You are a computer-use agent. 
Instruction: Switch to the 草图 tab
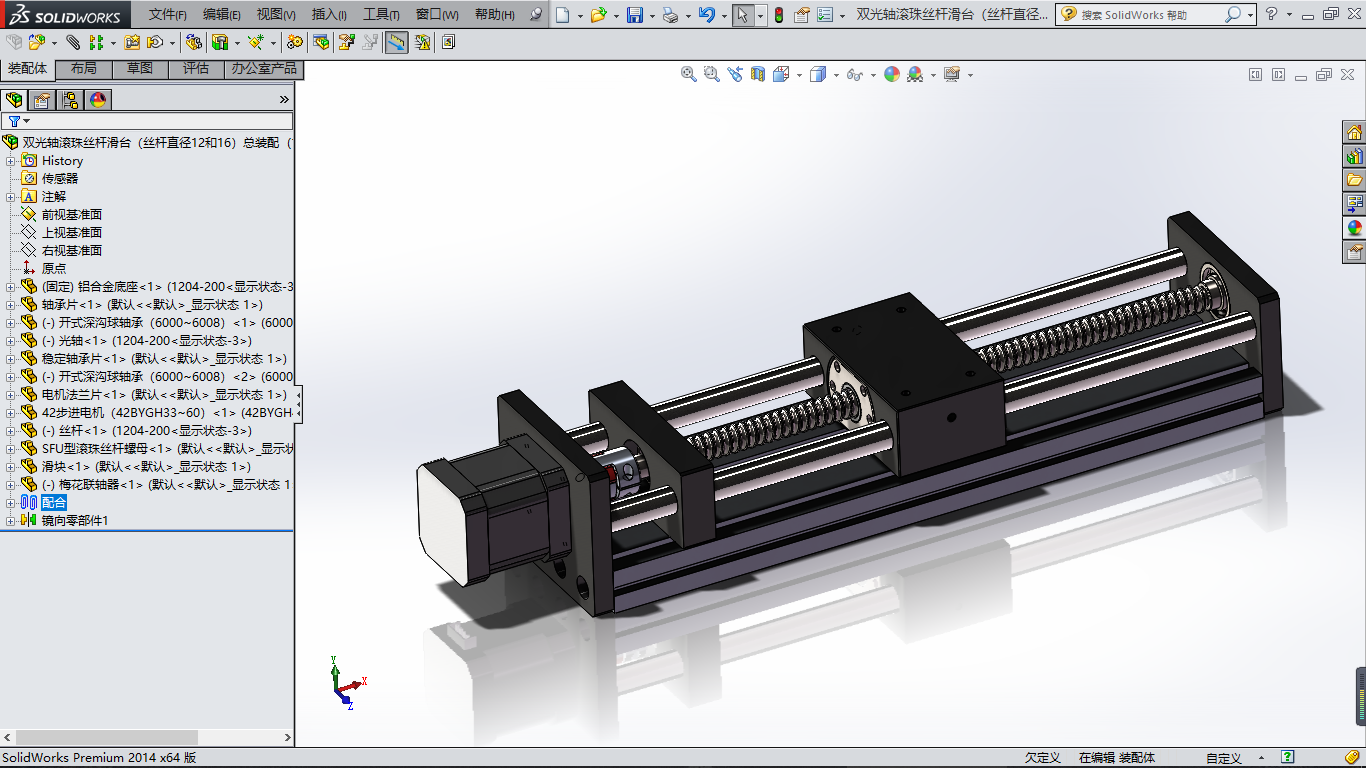pyautogui.click(x=140, y=69)
